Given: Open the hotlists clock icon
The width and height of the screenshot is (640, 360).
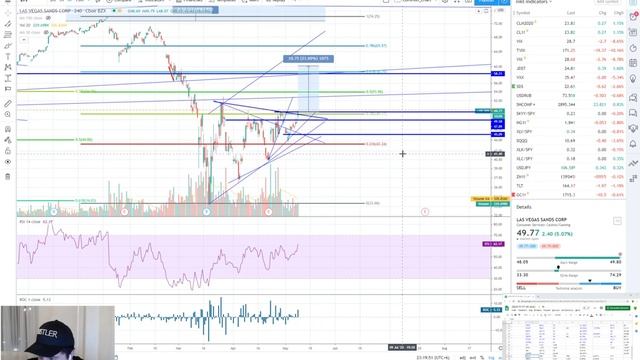Looking at the screenshot, I should [633, 48].
